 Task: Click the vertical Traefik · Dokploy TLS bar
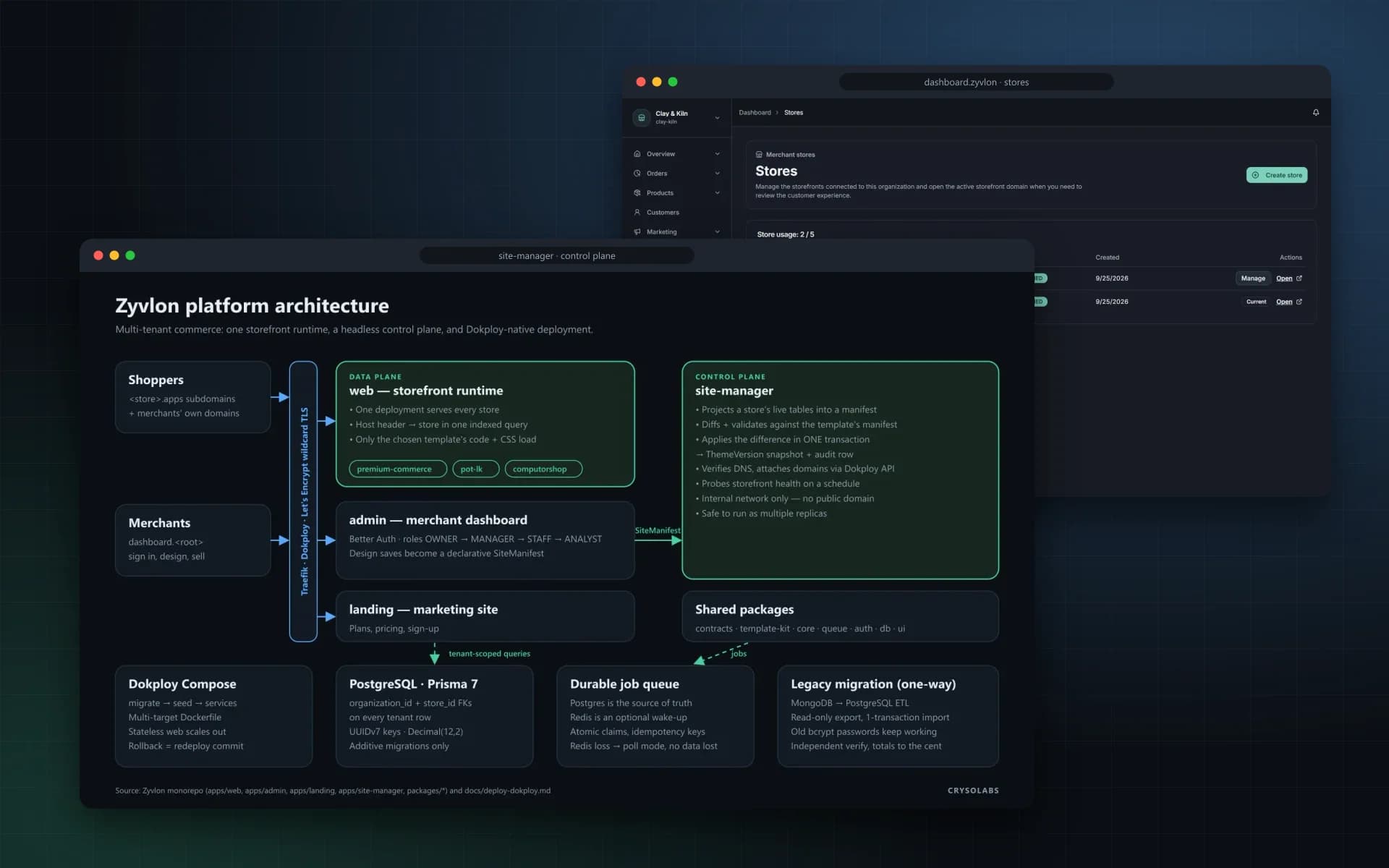click(303, 501)
